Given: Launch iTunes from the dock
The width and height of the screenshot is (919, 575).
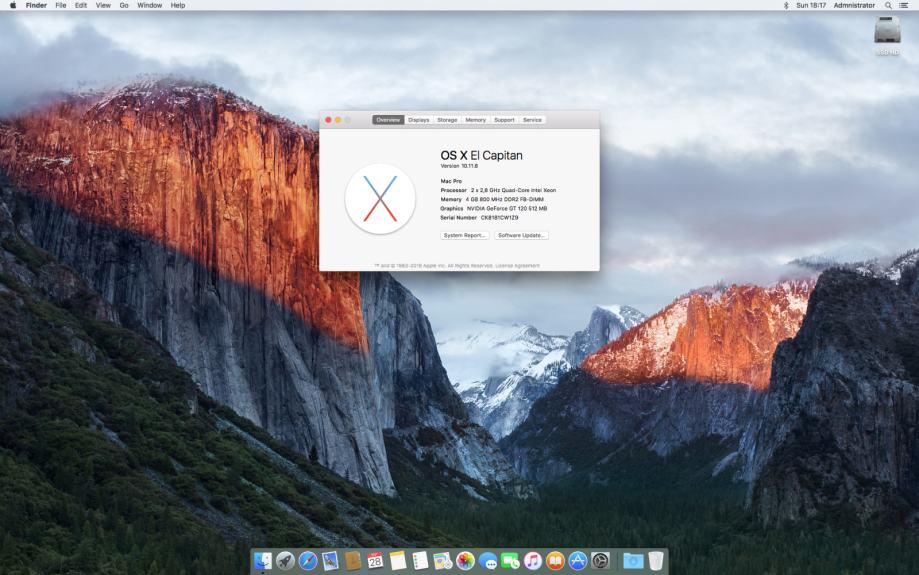Looking at the screenshot, I should (x=533, y=561).
